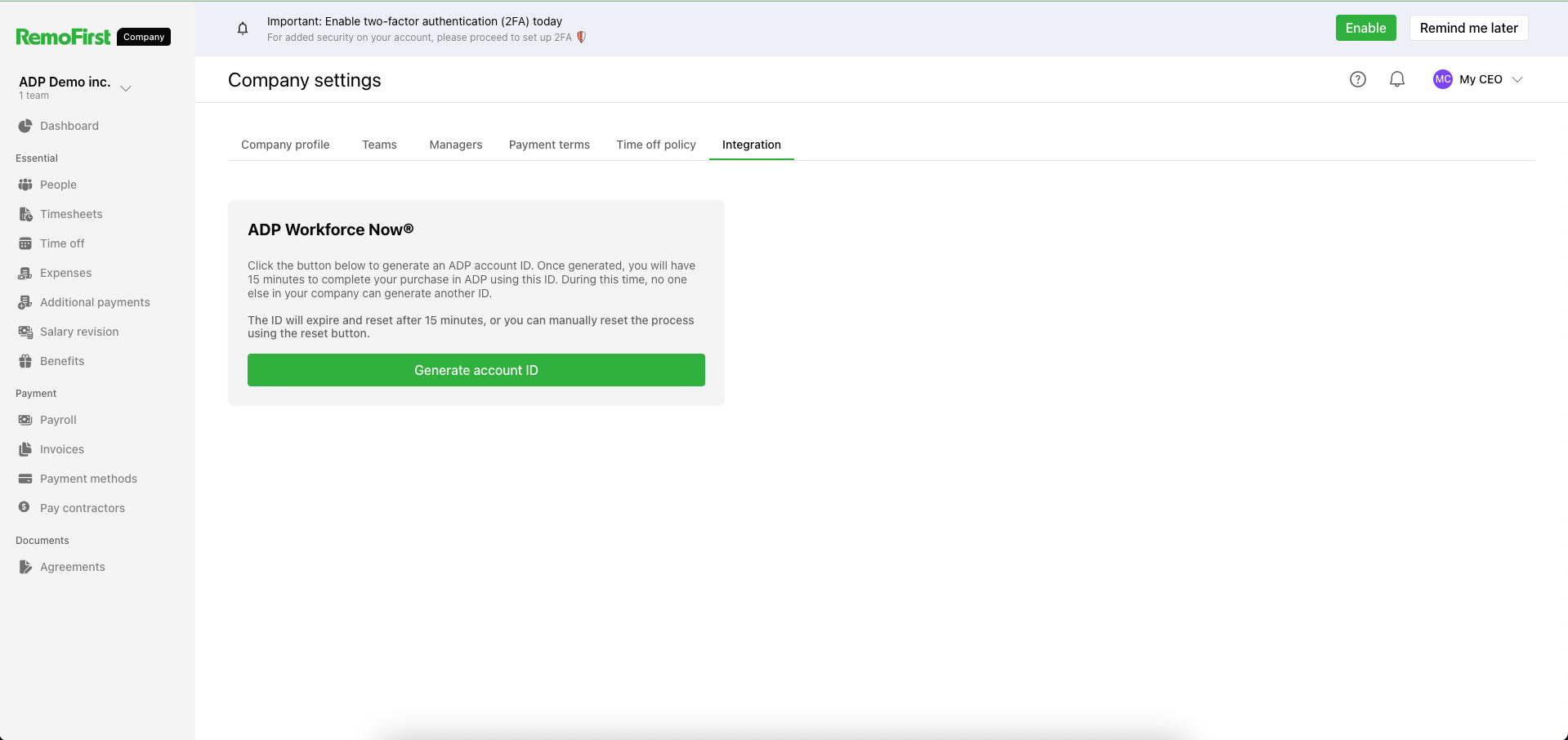1568x740 pixels.
Task: Switch to the Company profile tab
Action: click(285, 145)
